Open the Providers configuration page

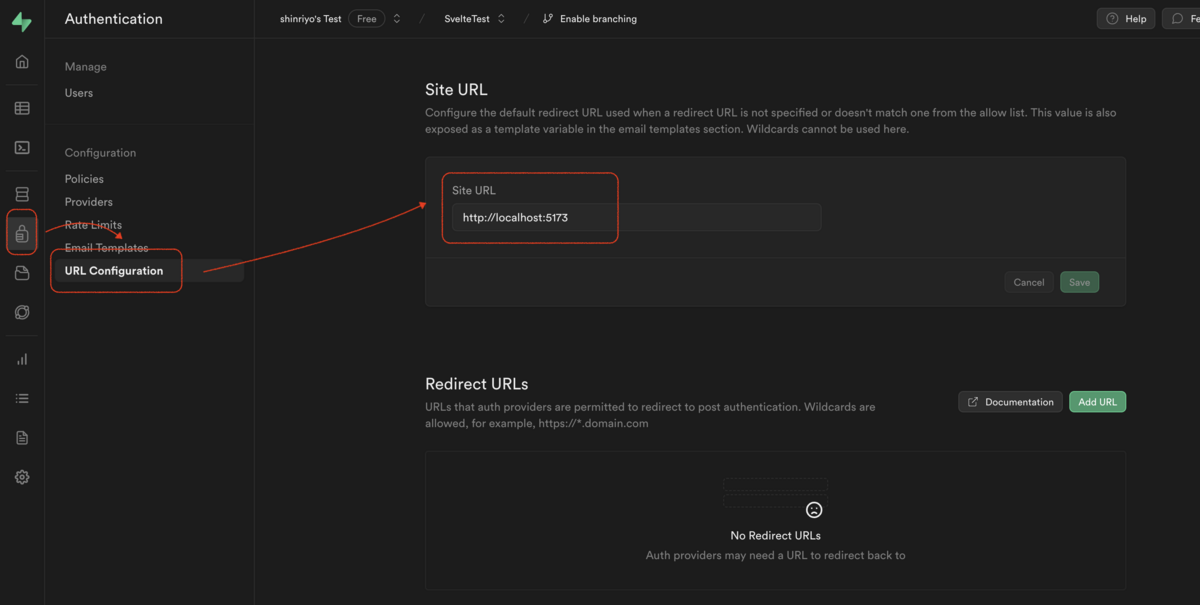point(89,202)
